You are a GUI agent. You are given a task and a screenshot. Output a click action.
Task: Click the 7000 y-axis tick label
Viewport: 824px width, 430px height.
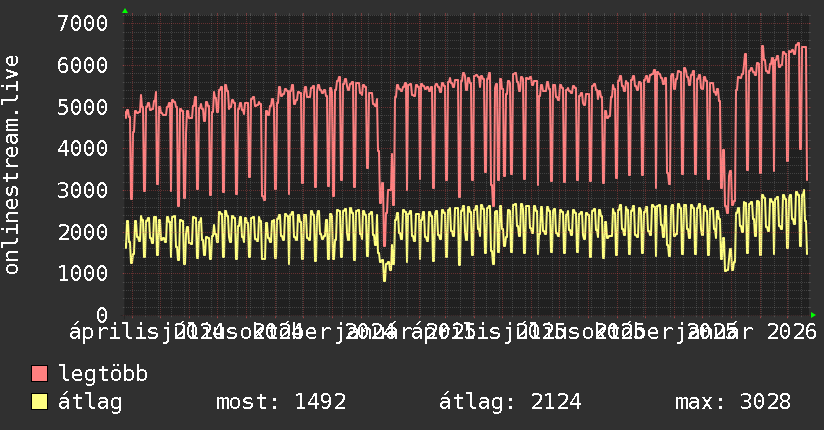coord(83,23)
